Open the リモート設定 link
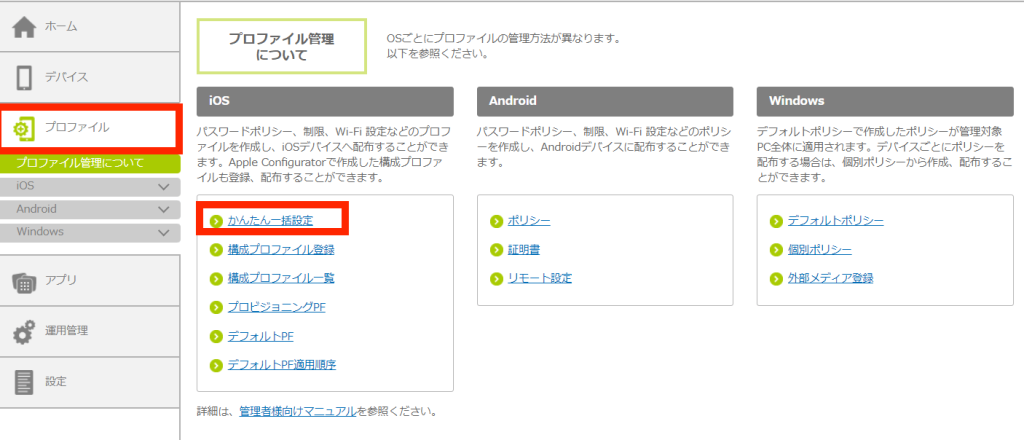The image size is (1024, 440). 540,279
